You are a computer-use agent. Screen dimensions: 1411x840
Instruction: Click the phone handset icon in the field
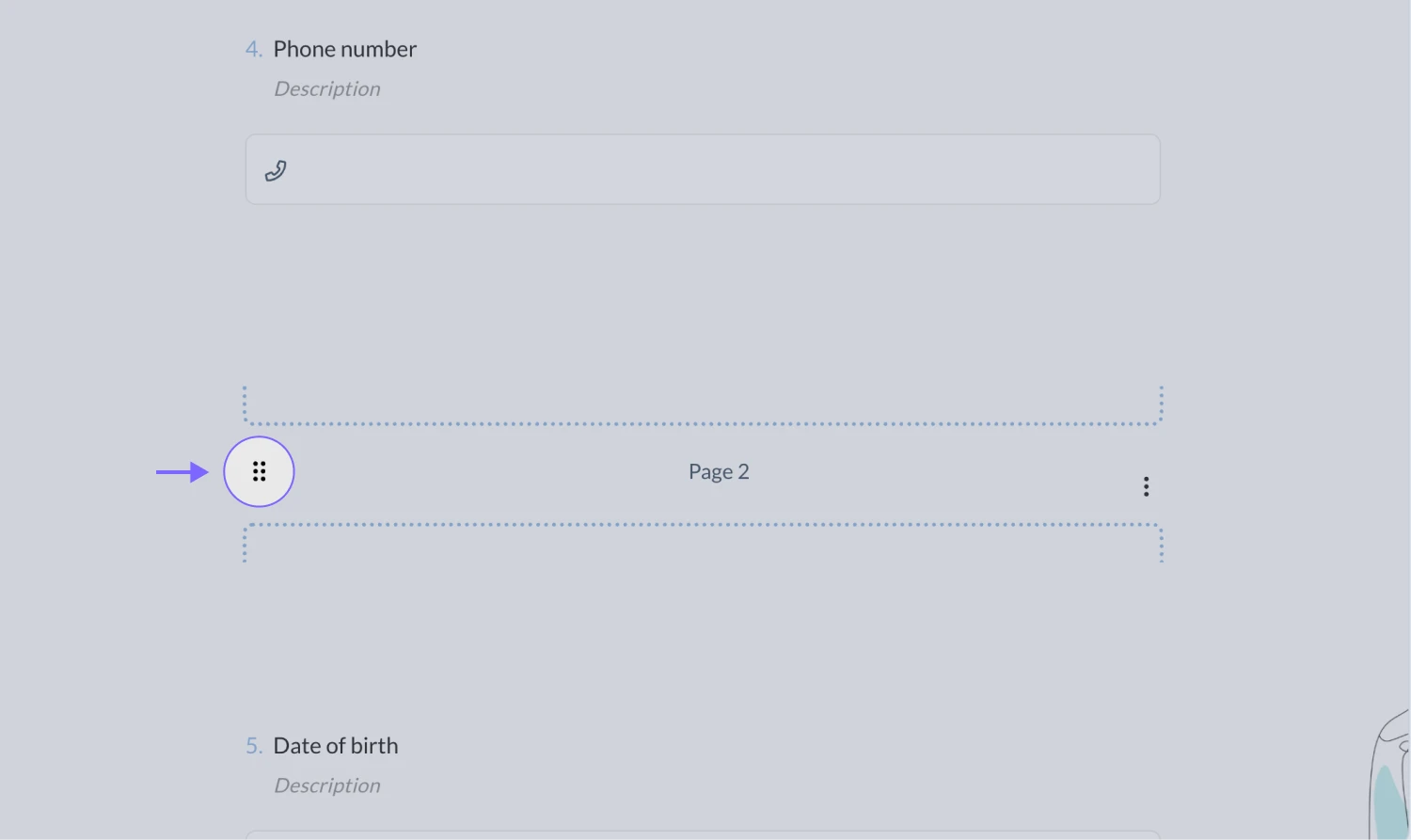[x=276, y=170]
